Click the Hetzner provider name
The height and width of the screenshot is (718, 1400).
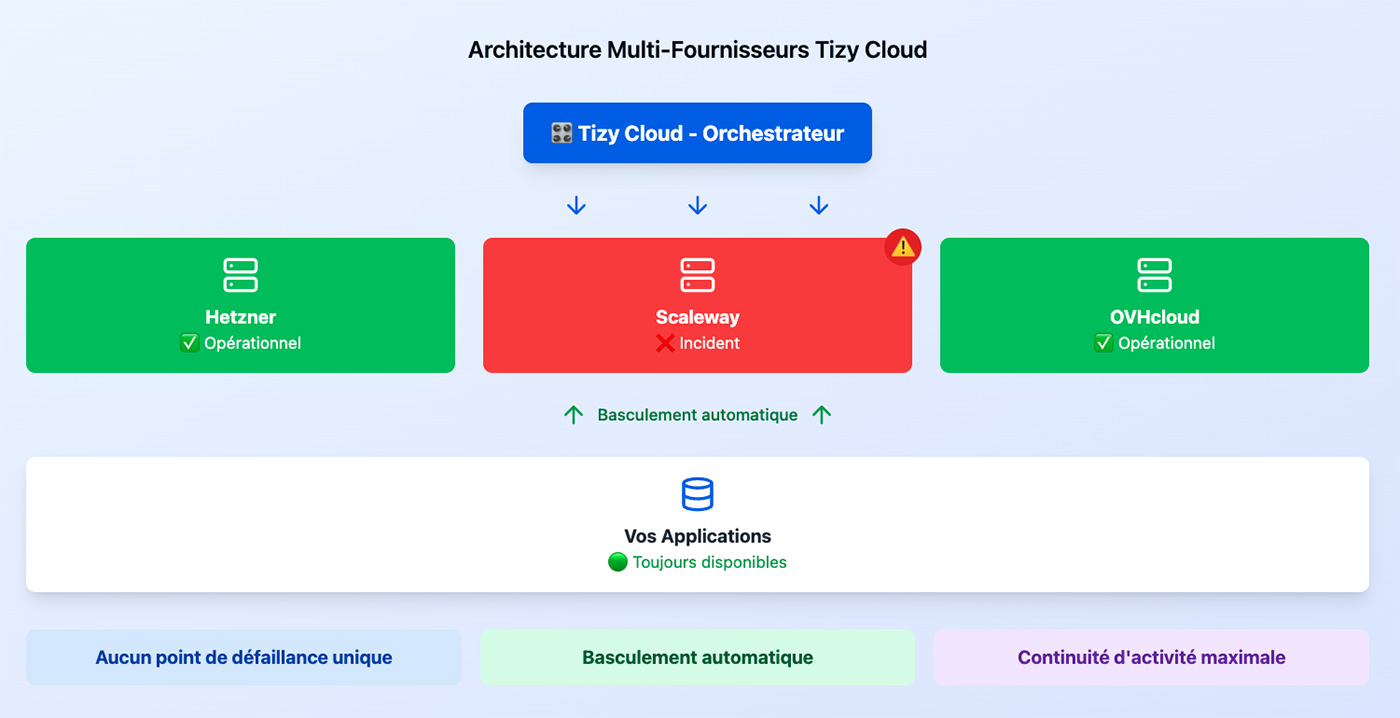[x=240, y=317]
